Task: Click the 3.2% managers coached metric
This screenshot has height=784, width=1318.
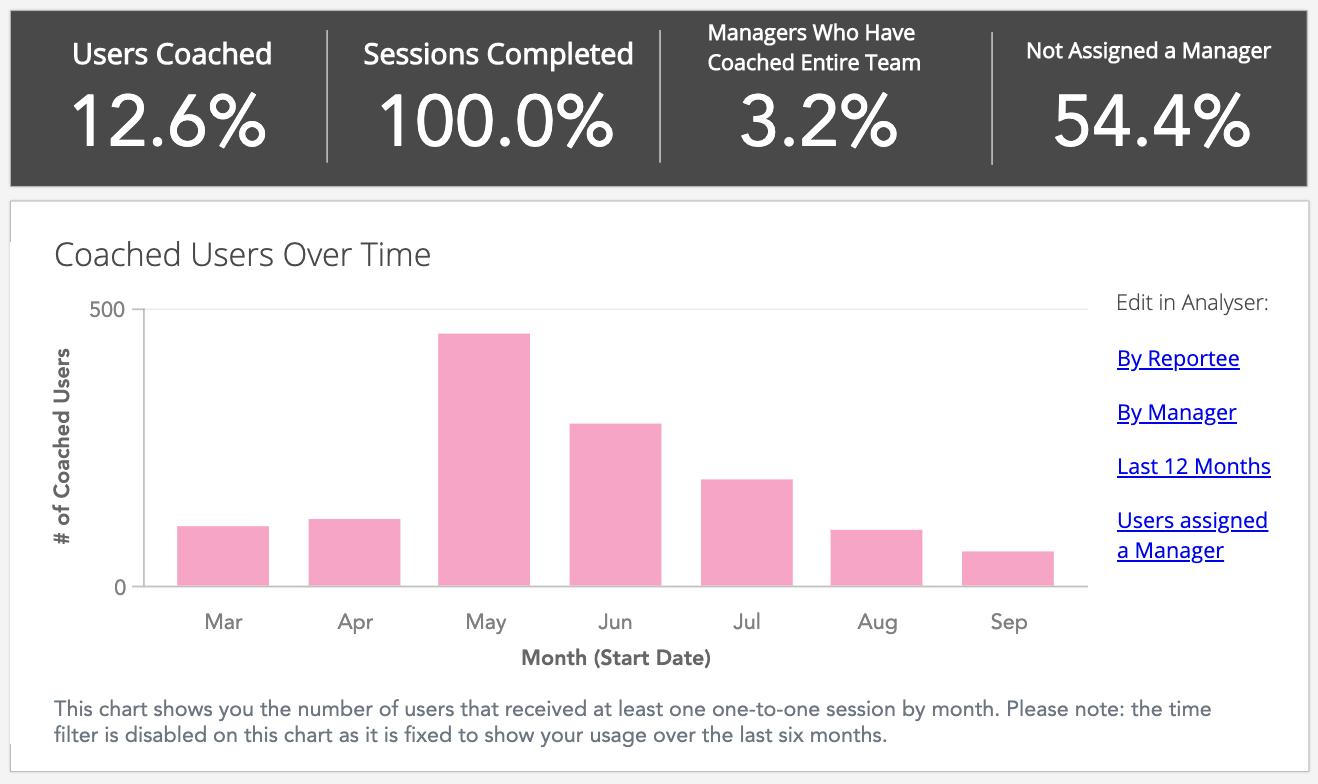Action: 818,122
